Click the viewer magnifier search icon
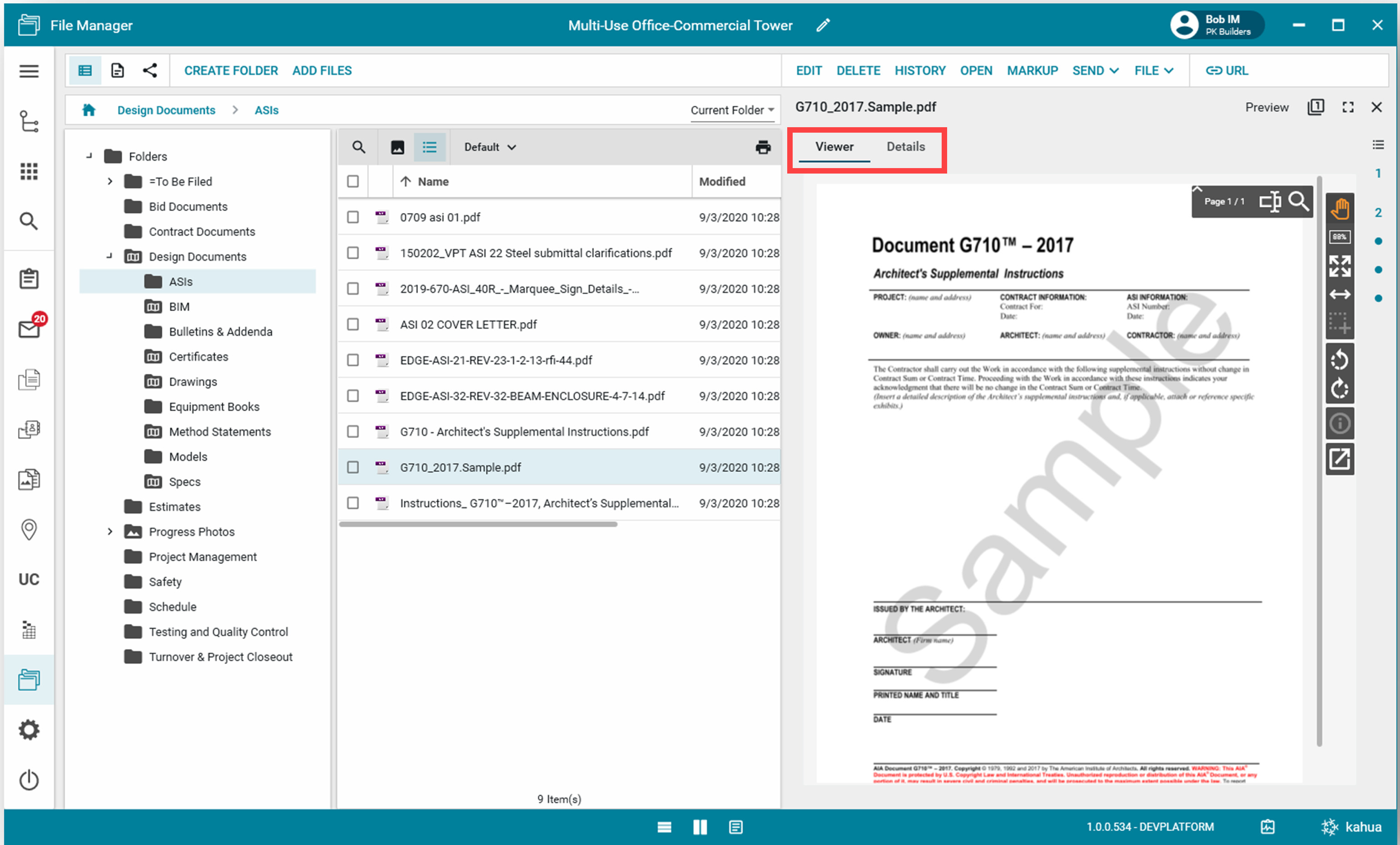This screenshot has height=845, width=1400. (1298, 201)
